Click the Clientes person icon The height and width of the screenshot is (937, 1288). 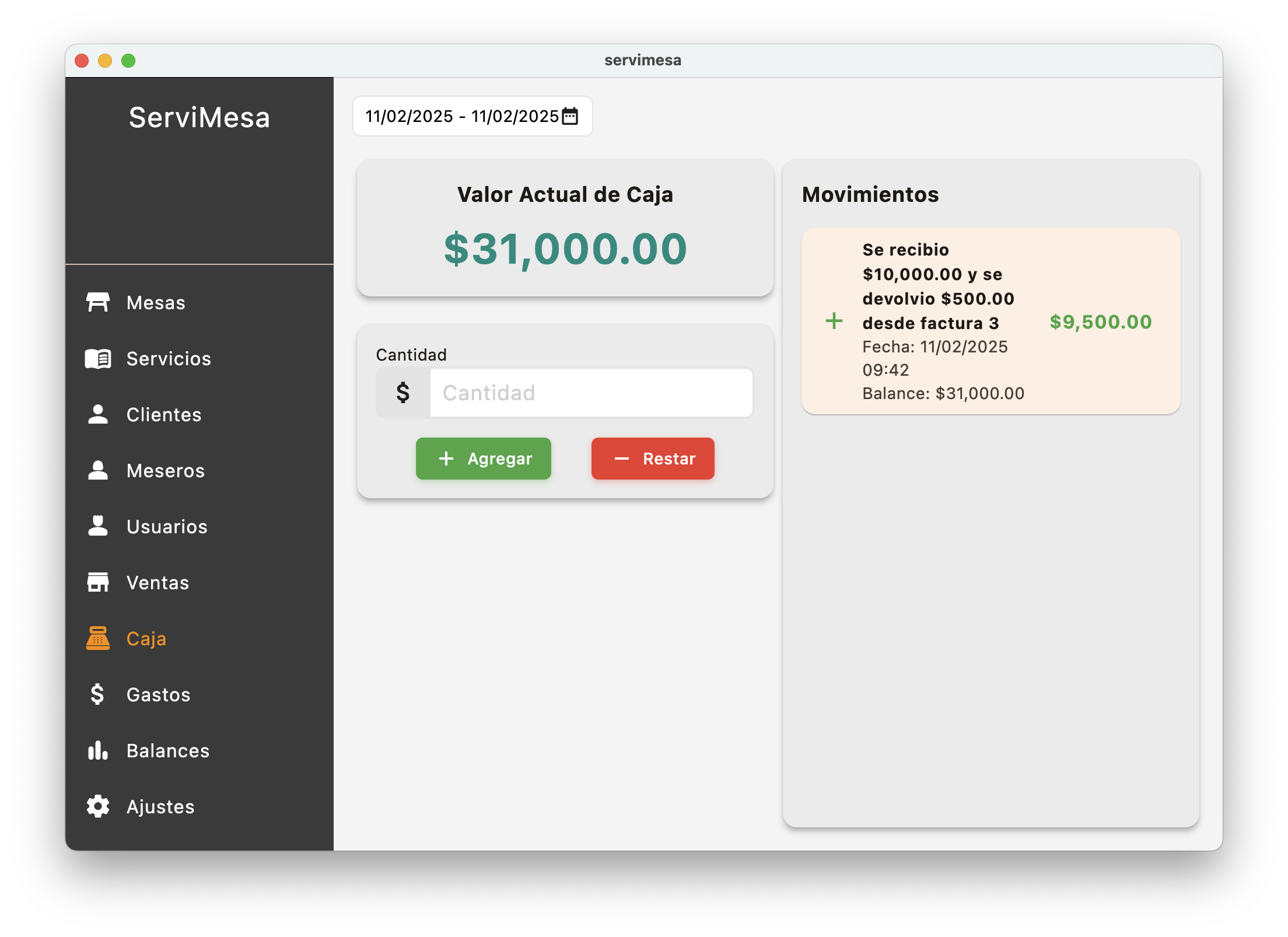click(x=97, y=414)
